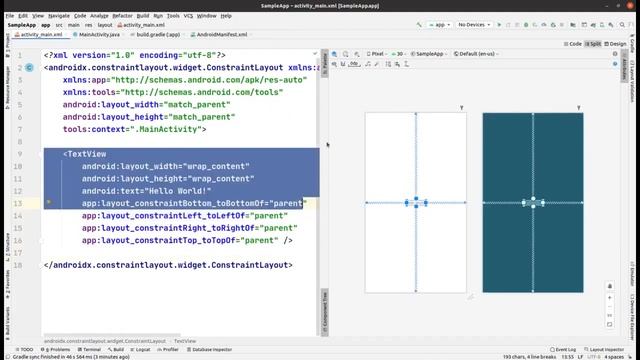640x360 pixels.
Task: Click the TextView breadcrumb
Action: [185, 341]
